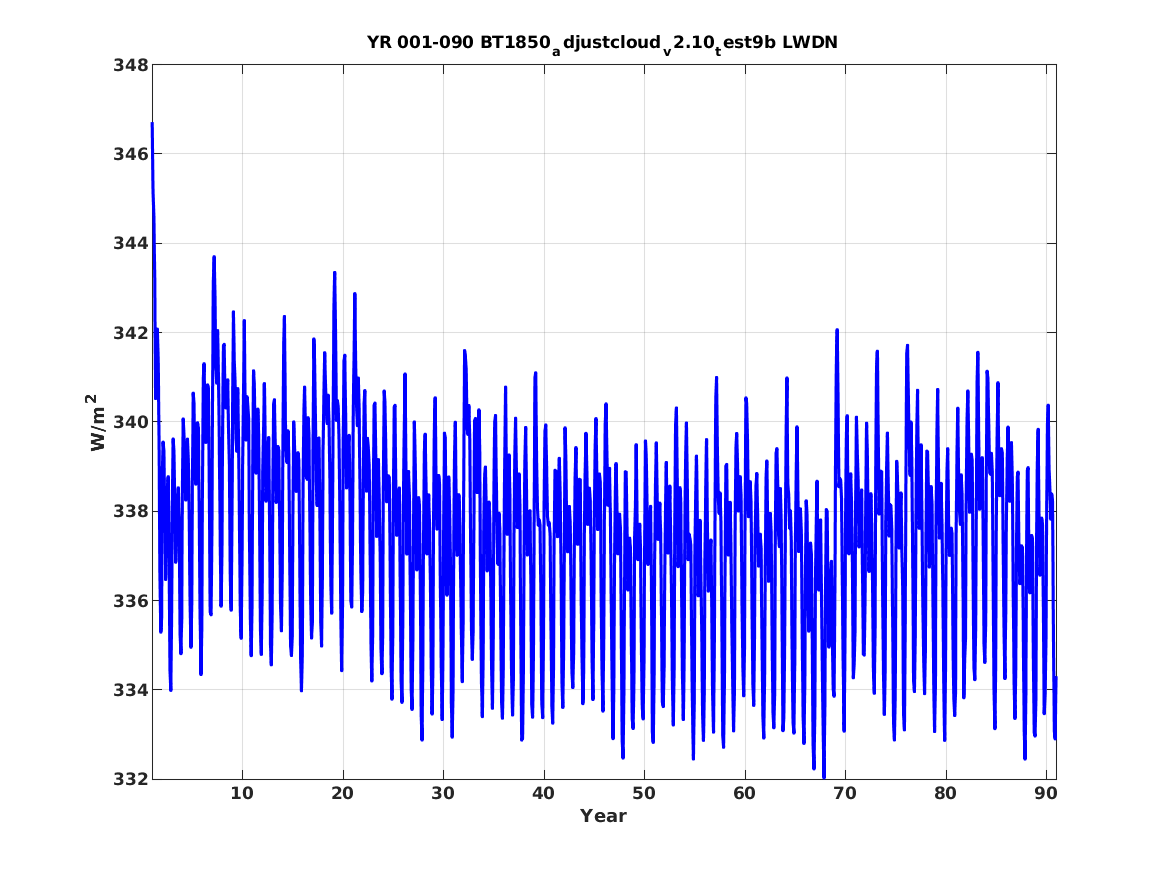Screen dimensions: 1167x875
Task: Click the y-axis tick label '344'
Action: point(130,244)
